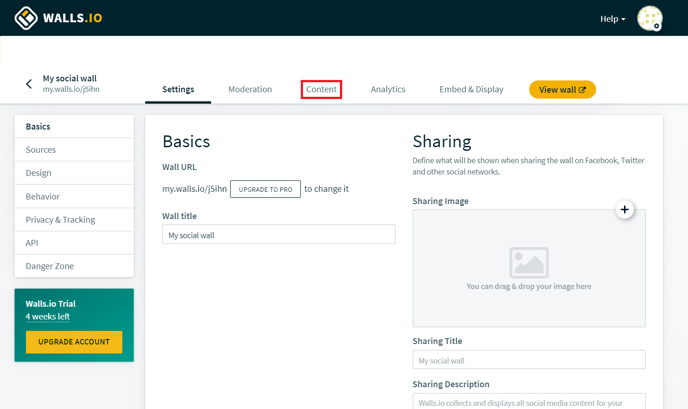Click into the Sharing Description text field
The width and height of the screenshot is (688, 409).
click(x=529, y=402)
